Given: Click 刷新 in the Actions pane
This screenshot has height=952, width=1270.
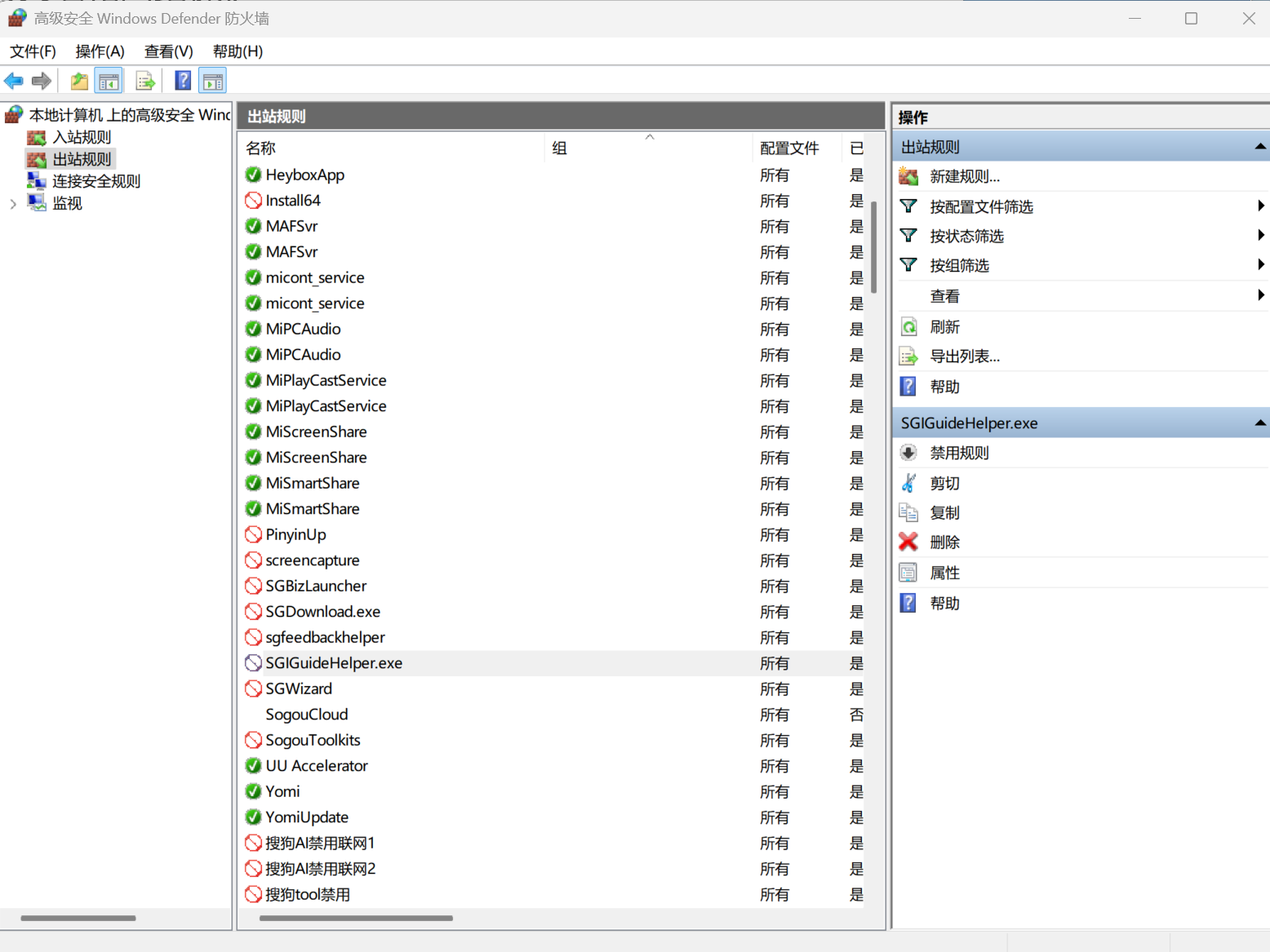Looking at the screenshot, I should (944, 327).
